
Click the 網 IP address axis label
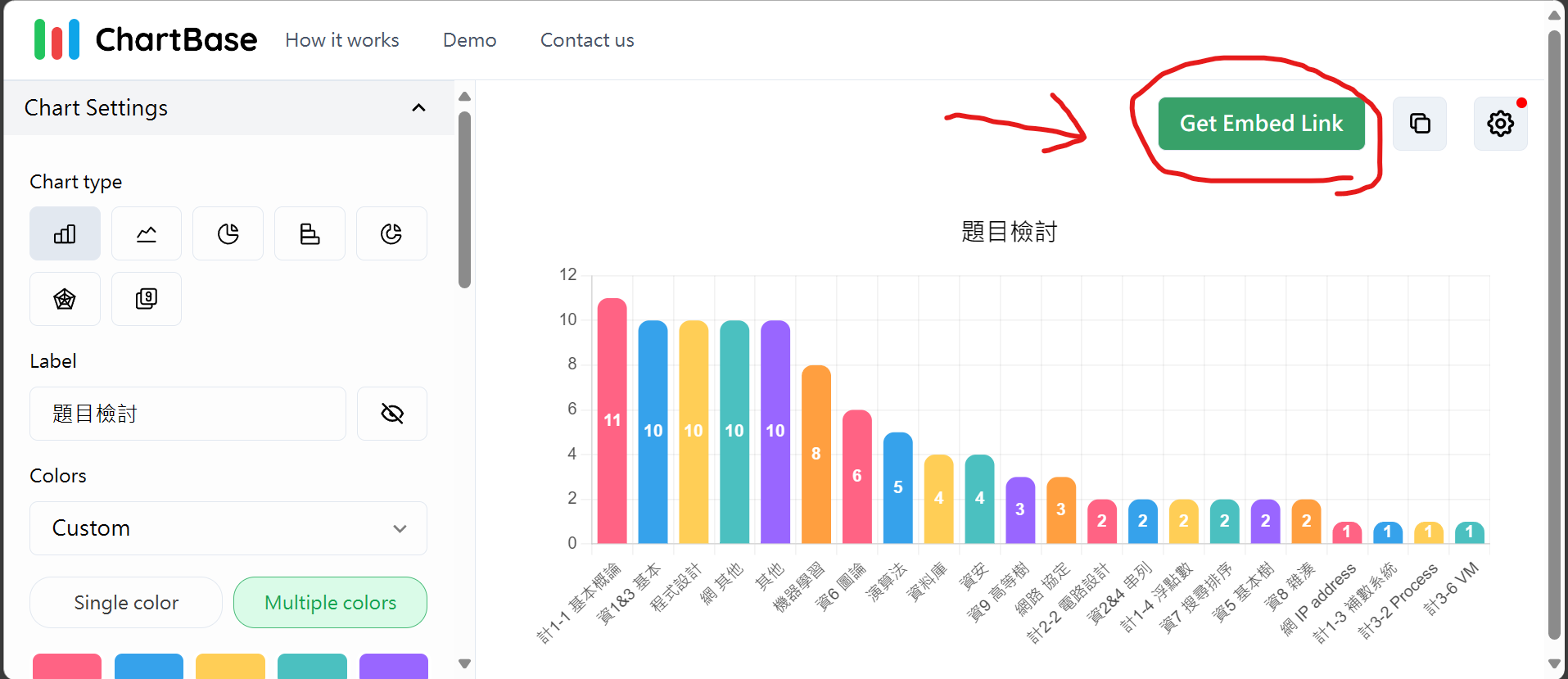[x=1319, y=600]
